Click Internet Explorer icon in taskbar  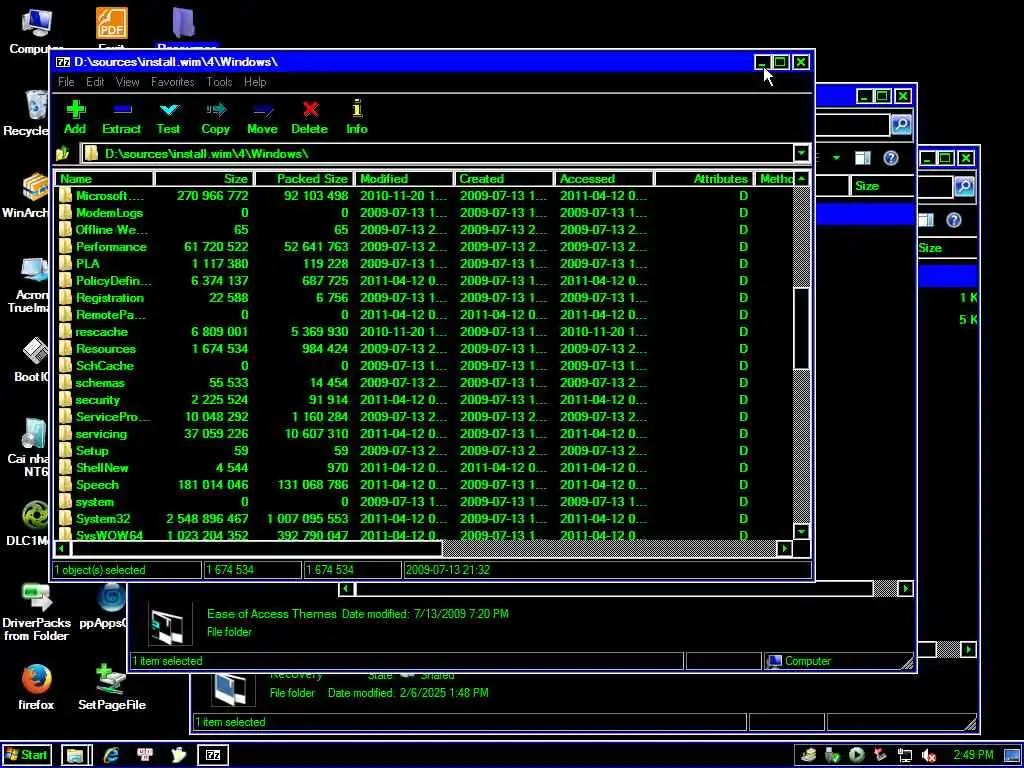pyautogui.click(x=111, y=755)
